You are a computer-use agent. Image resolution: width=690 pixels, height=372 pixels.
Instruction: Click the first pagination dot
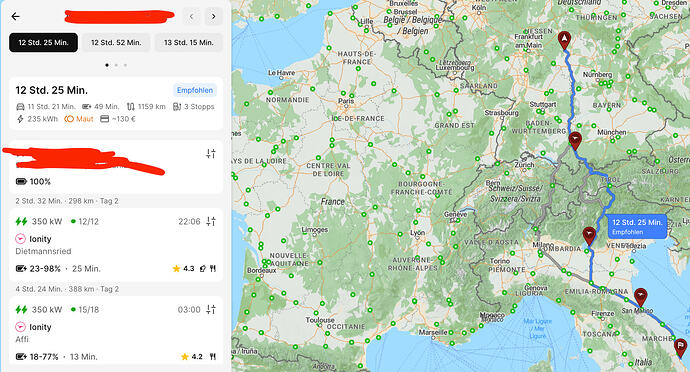[107, 65]
